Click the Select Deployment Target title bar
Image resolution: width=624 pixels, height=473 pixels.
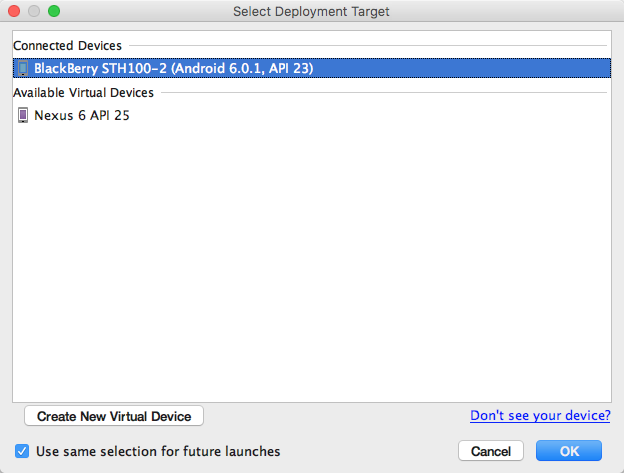pyautogui.click(x=311, y=11)
